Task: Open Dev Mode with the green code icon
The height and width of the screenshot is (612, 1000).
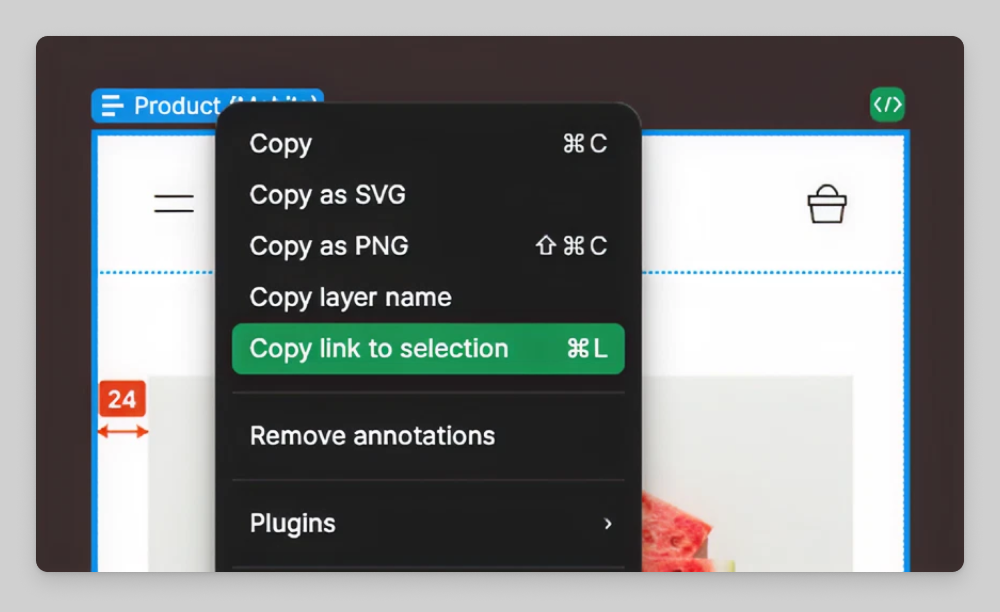Action: click(x=887, y=104)
